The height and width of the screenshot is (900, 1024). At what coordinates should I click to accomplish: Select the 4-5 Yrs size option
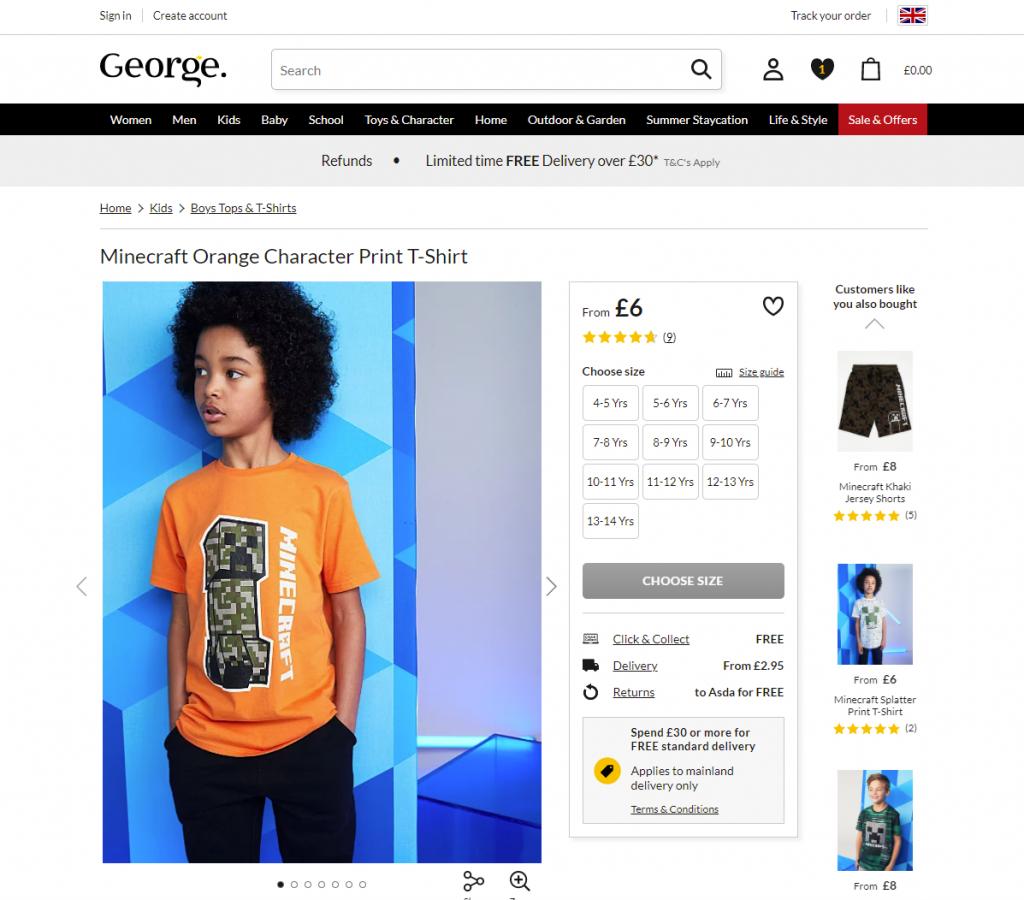coord(610,403)
